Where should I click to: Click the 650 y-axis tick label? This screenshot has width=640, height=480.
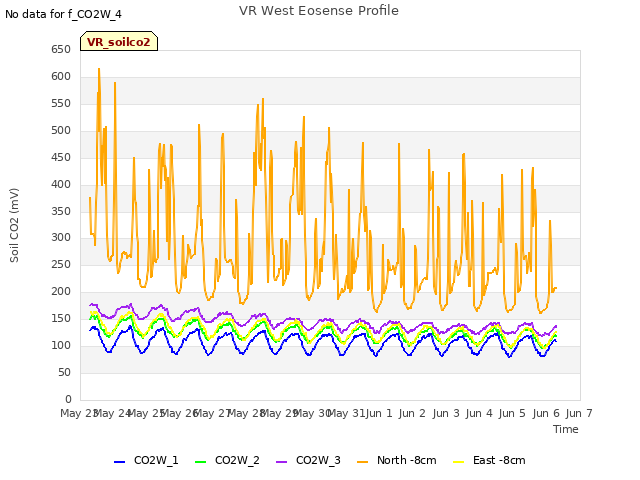point(61,49)
